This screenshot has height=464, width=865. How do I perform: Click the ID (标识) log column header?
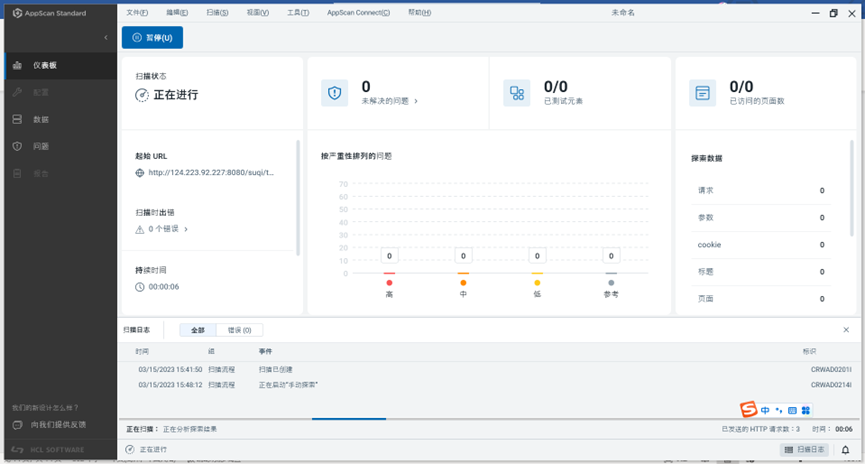[809, 351]
